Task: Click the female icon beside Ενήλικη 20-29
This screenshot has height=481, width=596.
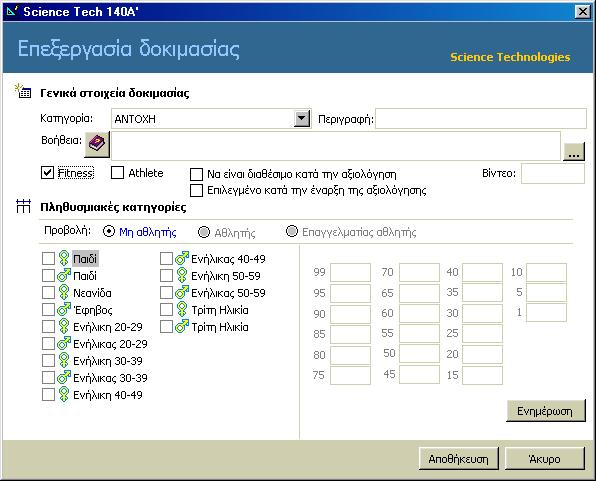Action: (64, 327)
